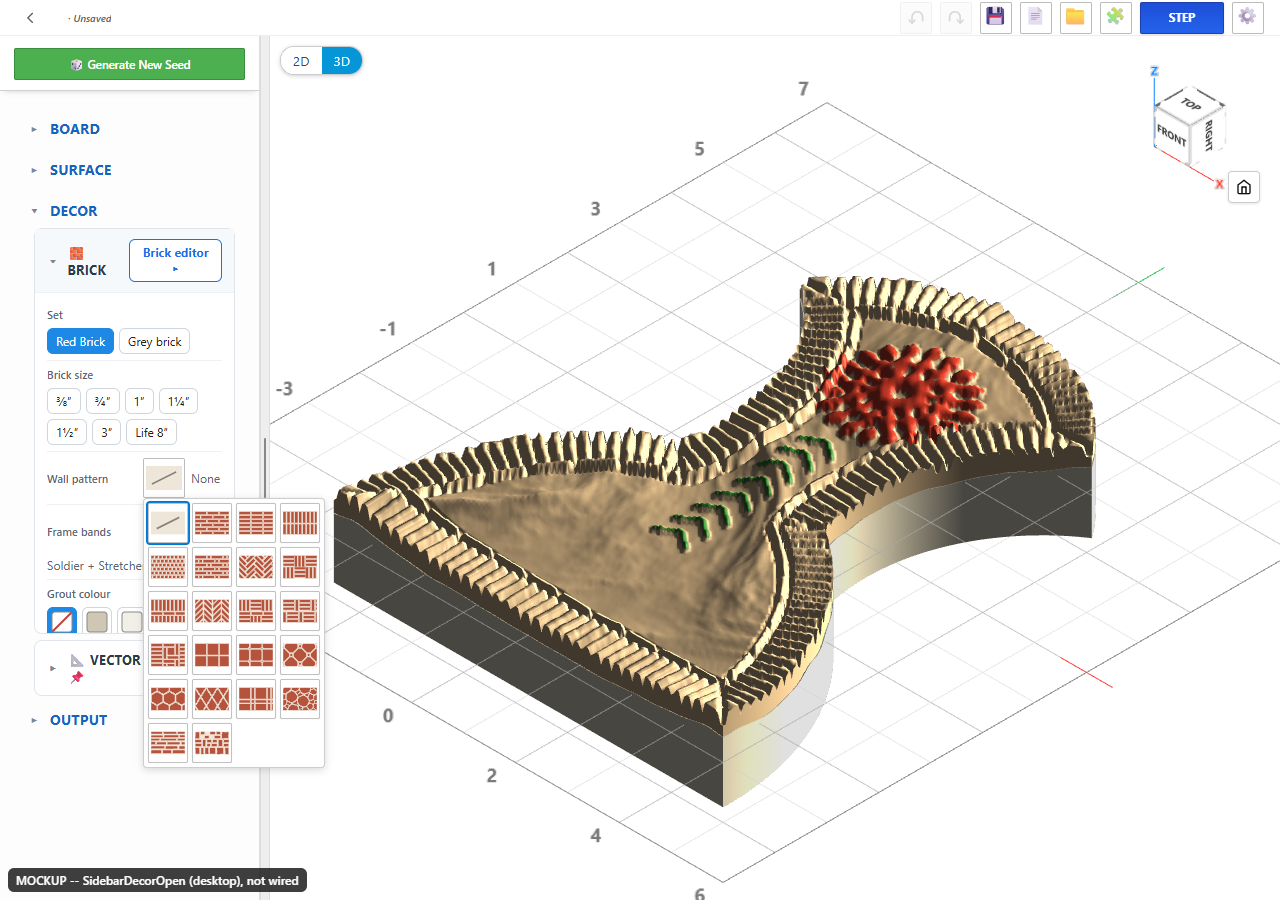Choose the herringbone wall pattern thumbnail
Screen dimensions: 1280x900
tap(256, 567)
